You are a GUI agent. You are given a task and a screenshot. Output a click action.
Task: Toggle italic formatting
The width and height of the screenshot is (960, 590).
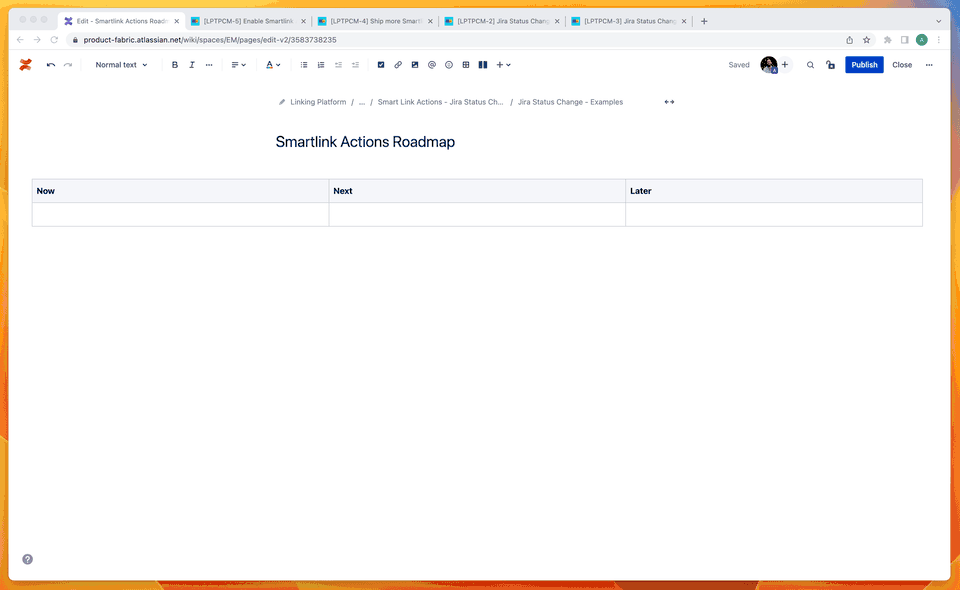tap(192, 64)
